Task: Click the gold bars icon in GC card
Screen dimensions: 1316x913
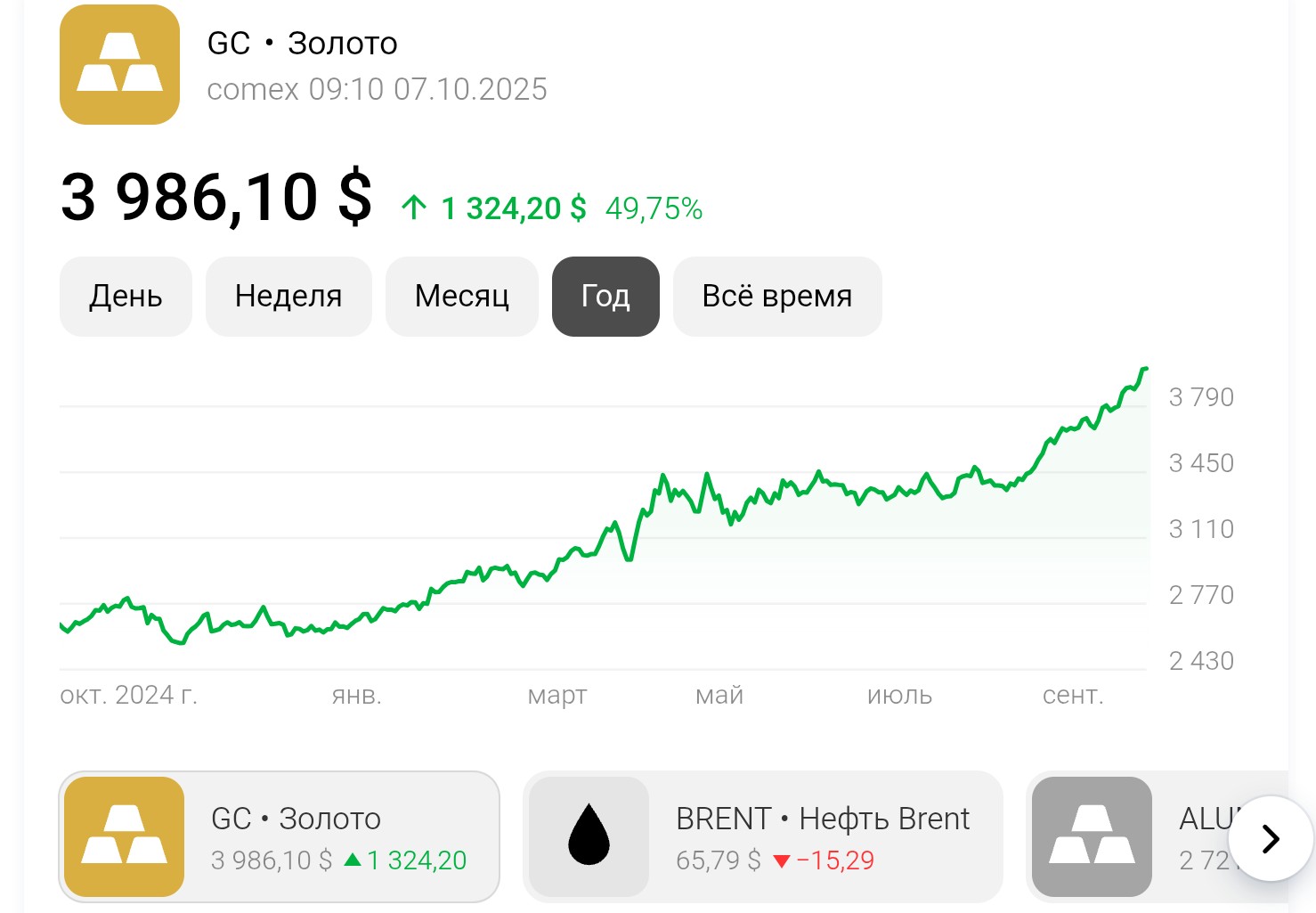Action: coord(124,836)
